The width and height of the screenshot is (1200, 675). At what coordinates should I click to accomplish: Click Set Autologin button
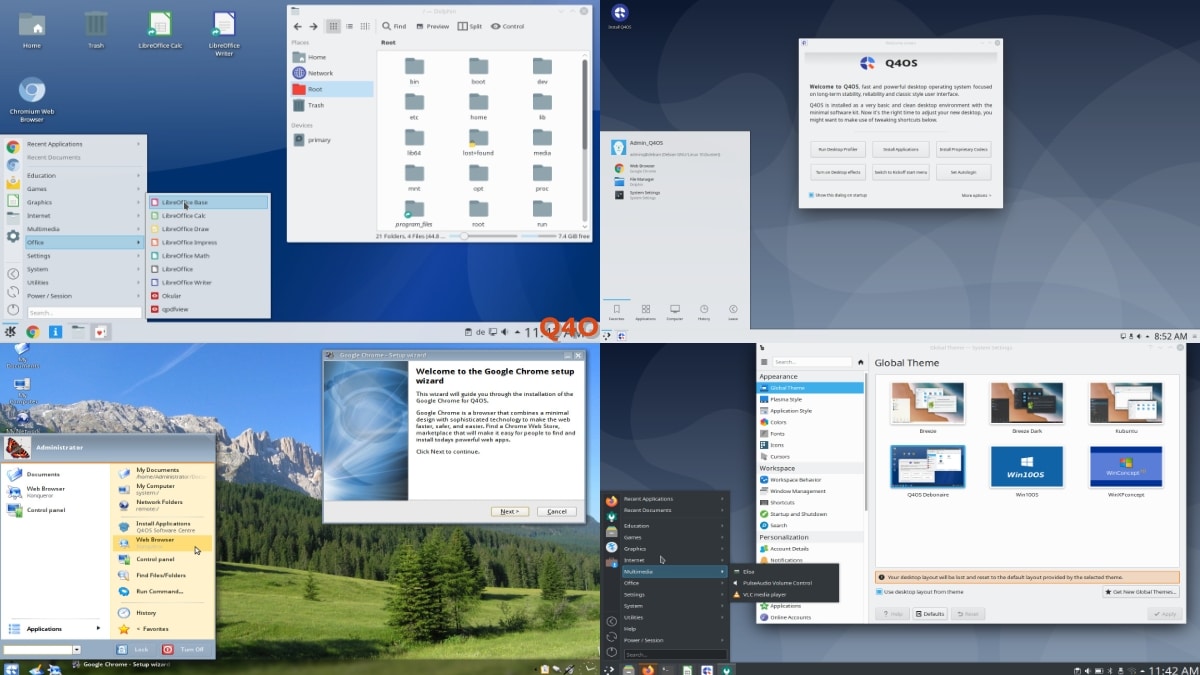pyautogui.click(x=964, y=172)
